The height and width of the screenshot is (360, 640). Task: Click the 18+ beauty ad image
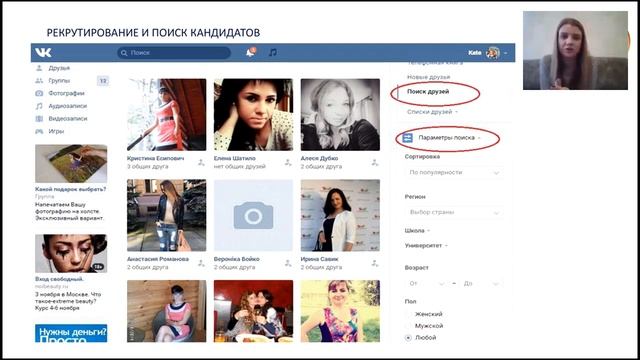click(x=71, y=253)
